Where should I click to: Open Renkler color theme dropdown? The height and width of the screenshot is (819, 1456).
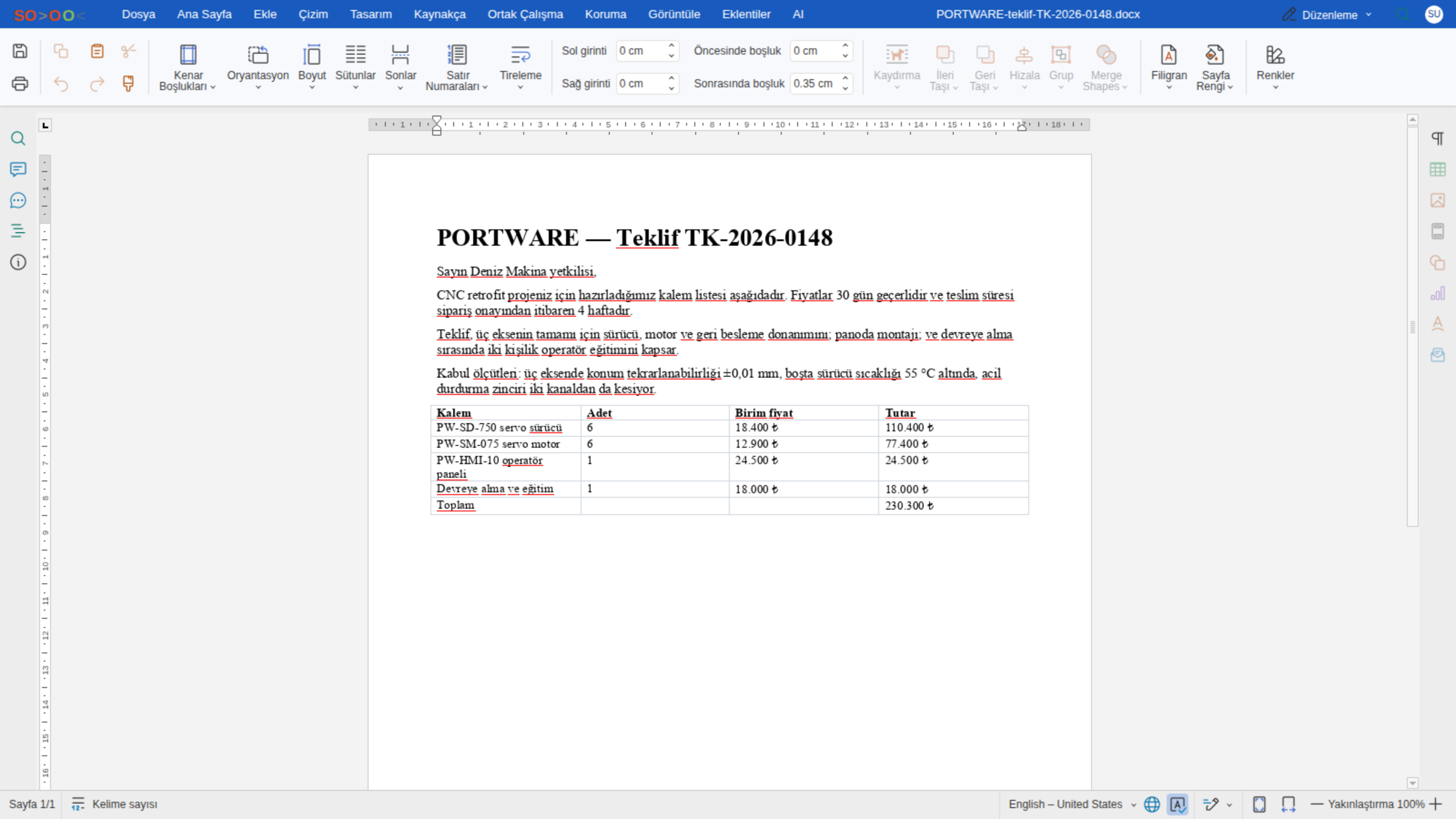[1275, 67]
